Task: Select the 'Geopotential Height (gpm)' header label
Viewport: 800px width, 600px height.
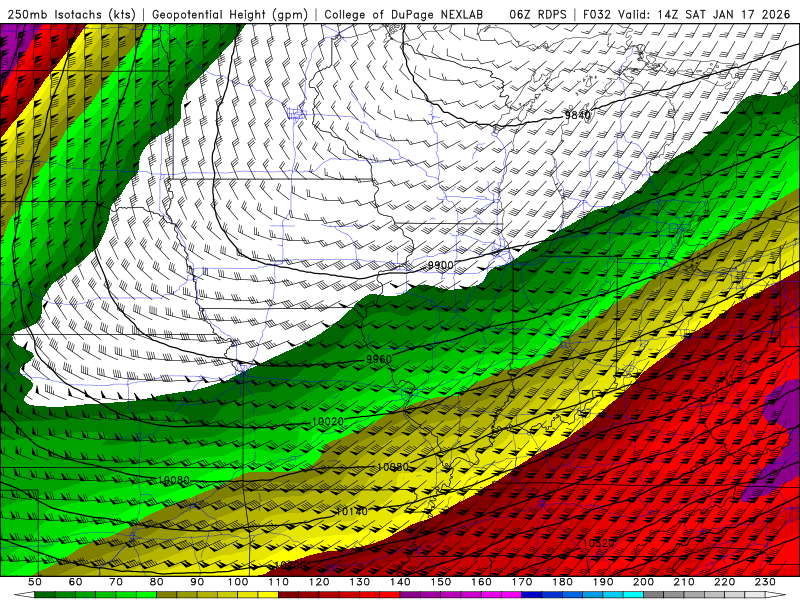Action: point(230,14)
